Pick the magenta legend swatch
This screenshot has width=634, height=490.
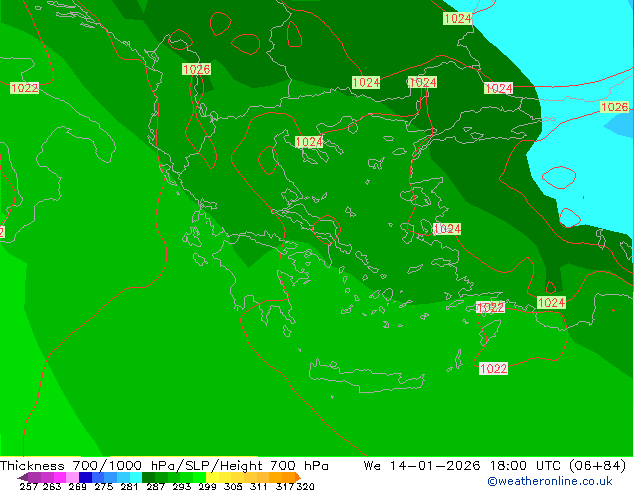[60, 477]
